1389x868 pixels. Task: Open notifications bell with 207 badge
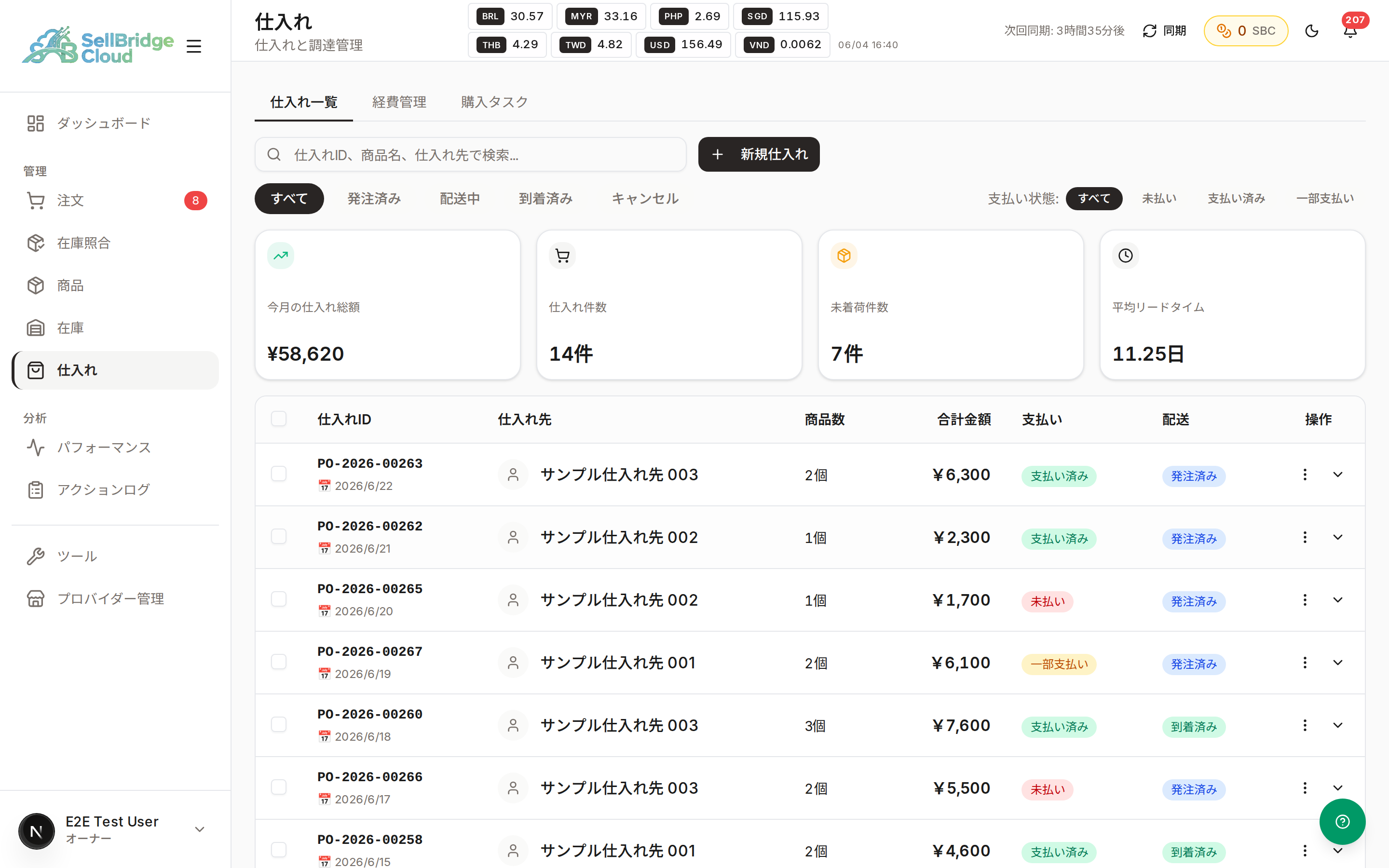pos(1350,30)
